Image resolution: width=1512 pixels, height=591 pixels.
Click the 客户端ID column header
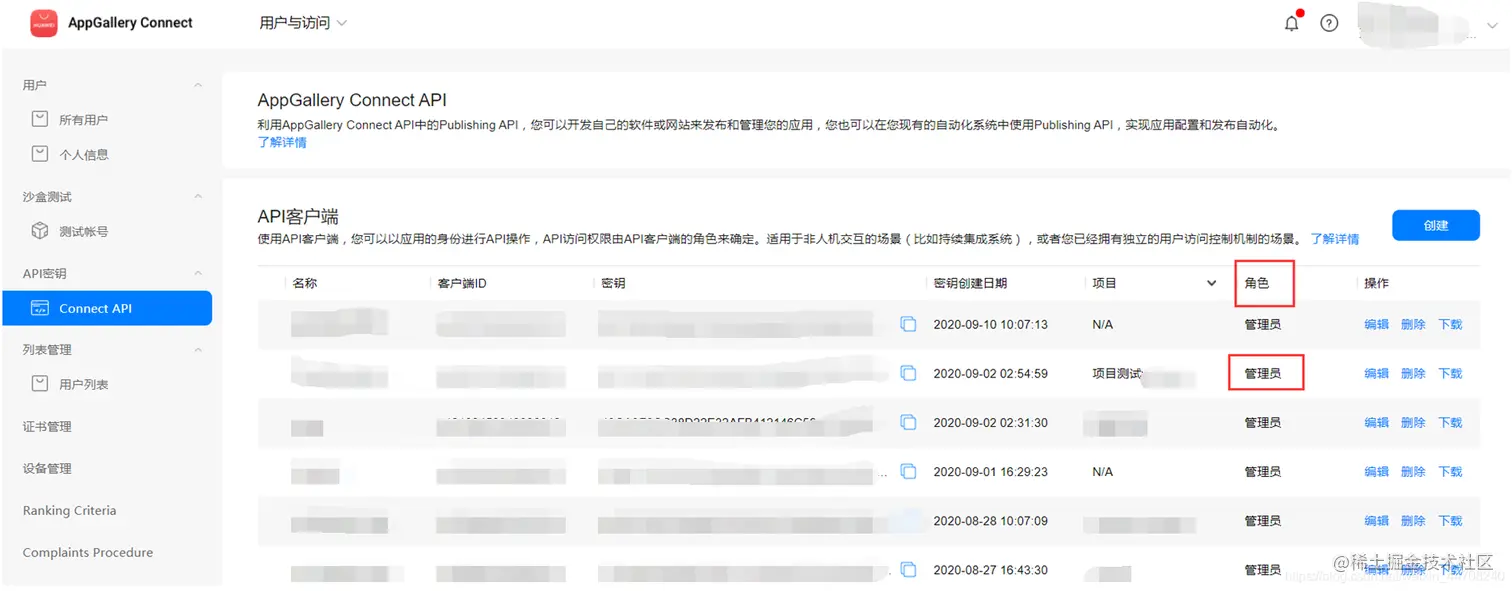point(462,283)
